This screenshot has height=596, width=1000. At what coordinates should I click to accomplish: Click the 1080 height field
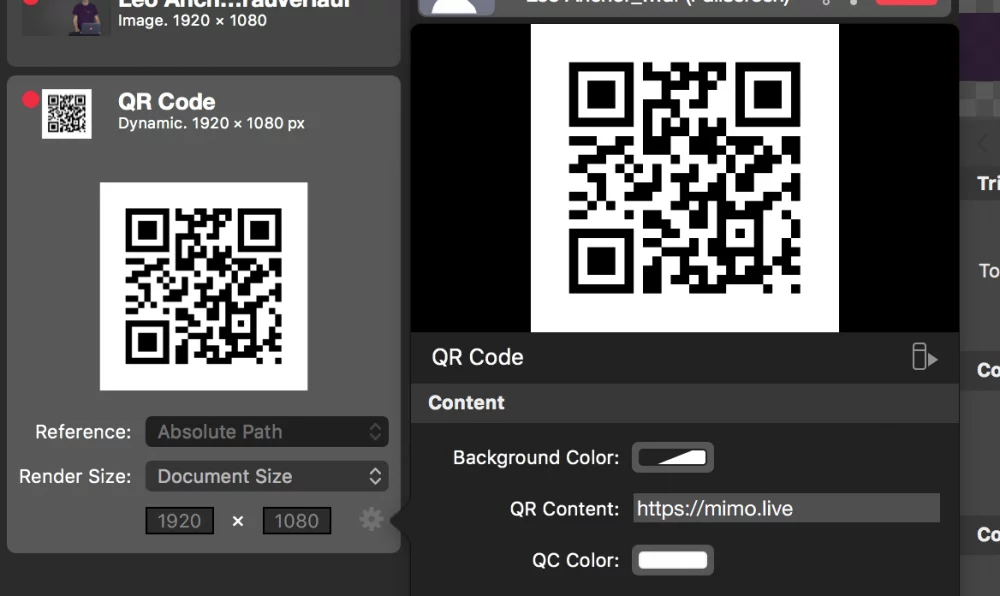click(297, 521)
